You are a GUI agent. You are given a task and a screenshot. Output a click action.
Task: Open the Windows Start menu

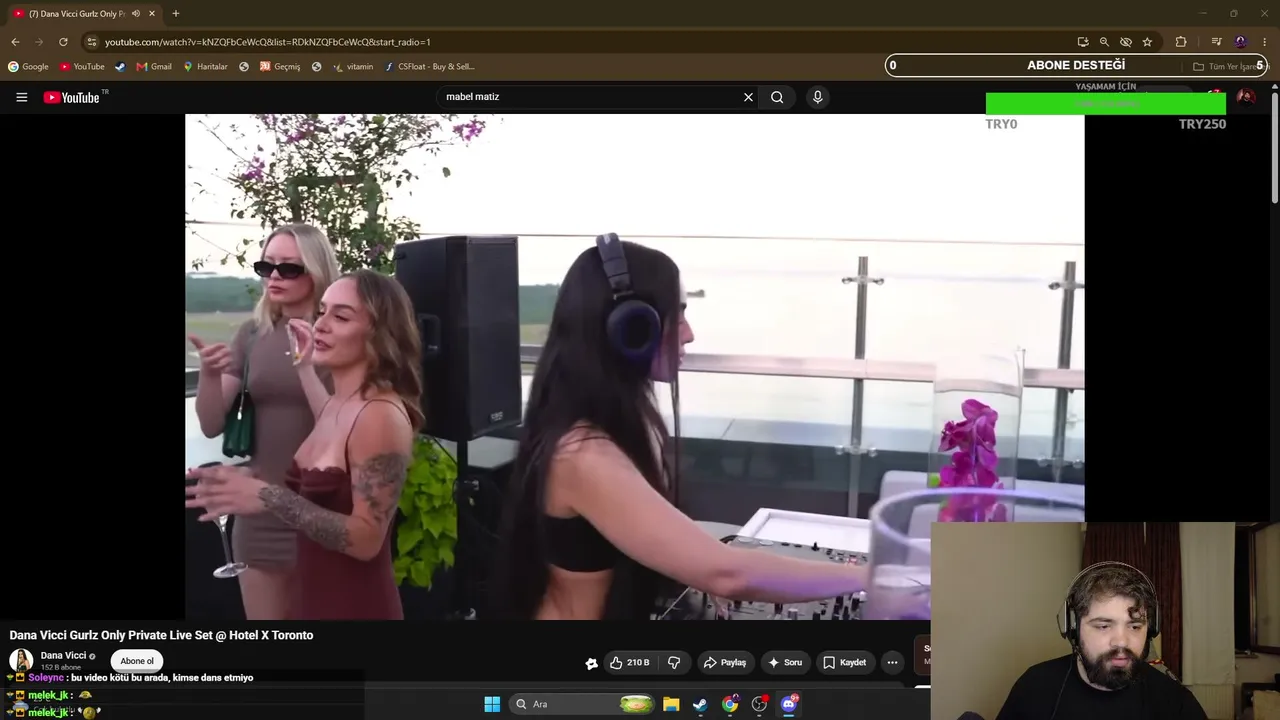pyautogui.click(x=492, y=704)
